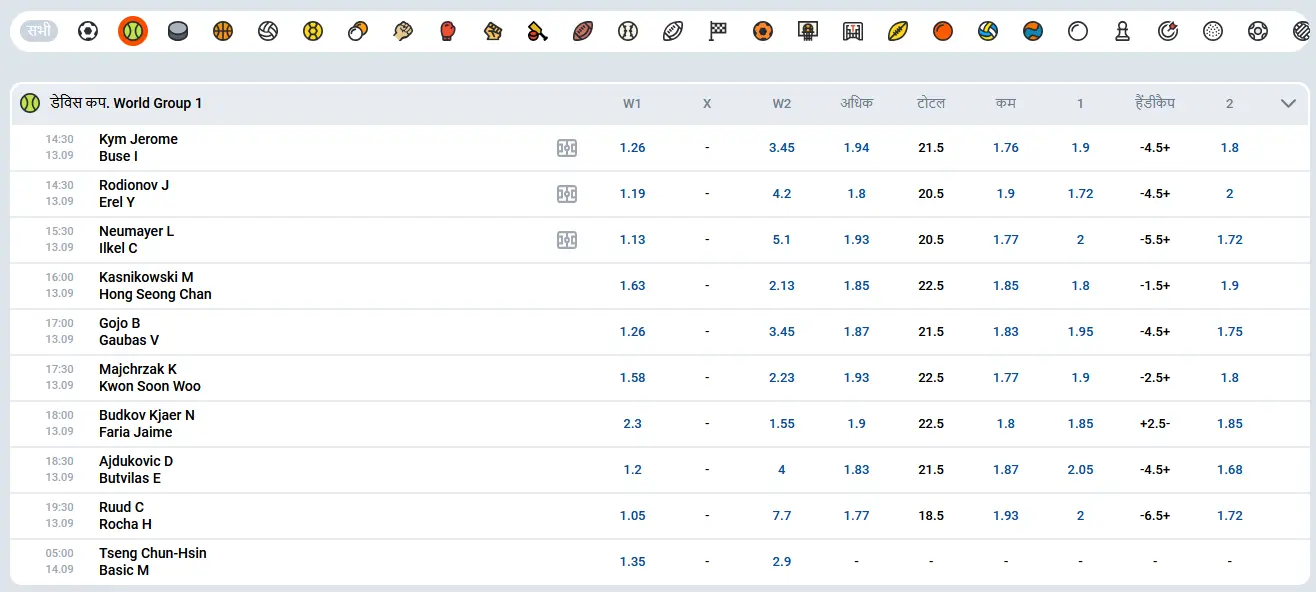Select the chess pawn icon
1316x592 pixels.
1123,31
